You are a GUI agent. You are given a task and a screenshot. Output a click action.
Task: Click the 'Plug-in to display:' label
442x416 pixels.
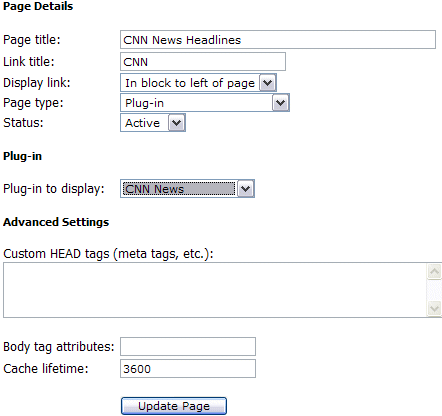coord(54,189)
